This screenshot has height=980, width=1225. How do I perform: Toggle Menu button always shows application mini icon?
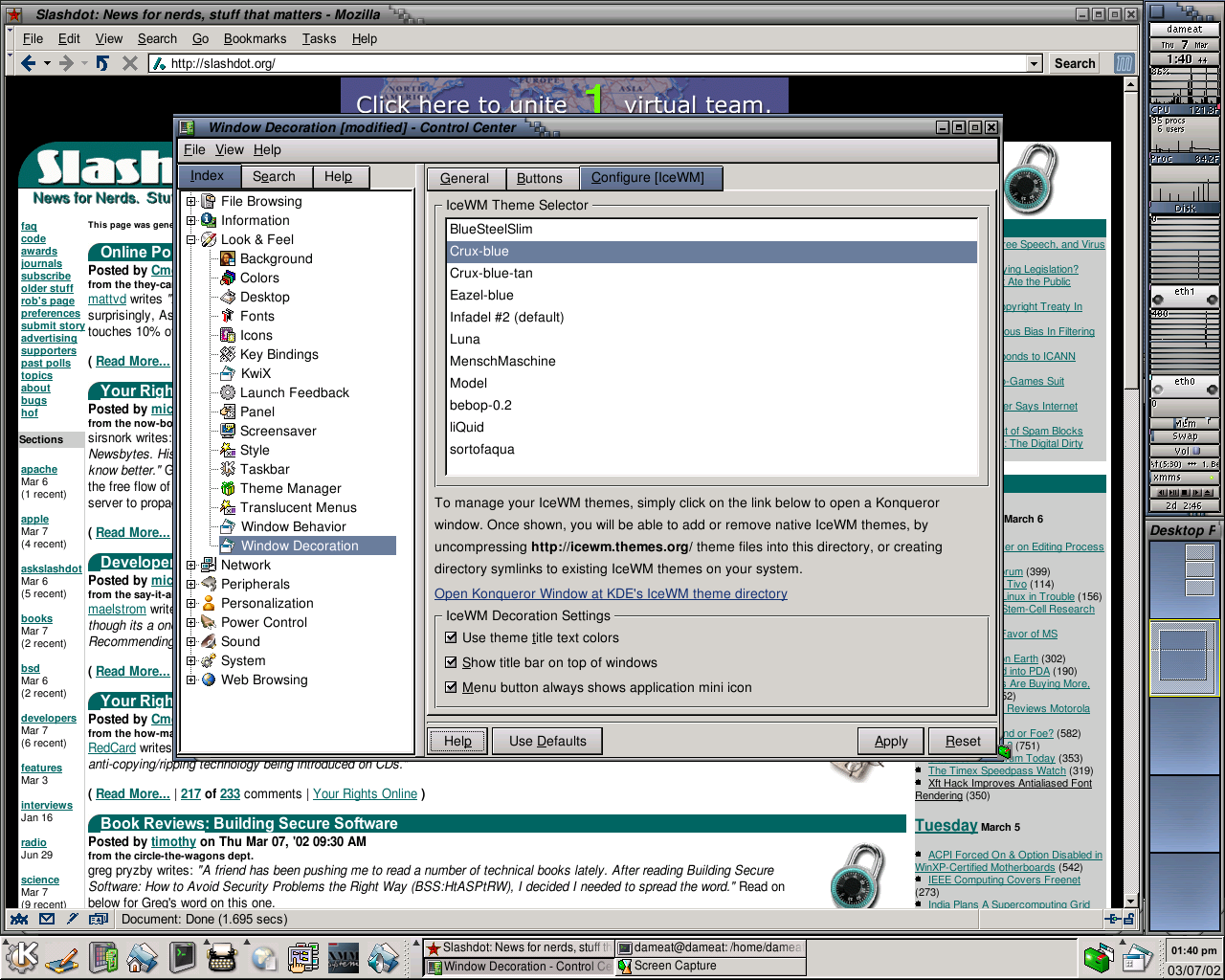pyautogui.click(x=451, y=687)
